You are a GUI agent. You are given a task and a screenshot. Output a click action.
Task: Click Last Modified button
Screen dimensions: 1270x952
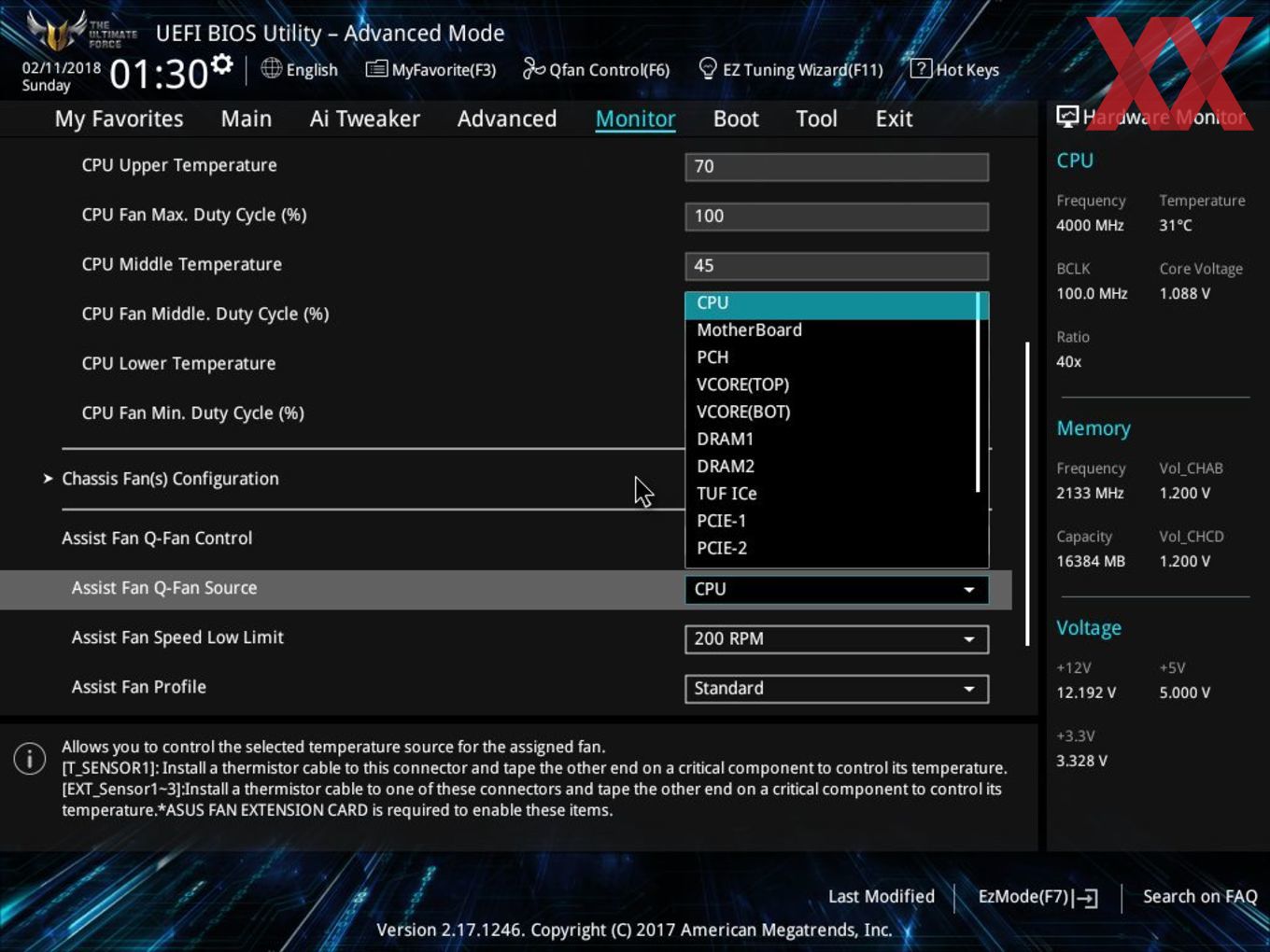pos(882,896)
